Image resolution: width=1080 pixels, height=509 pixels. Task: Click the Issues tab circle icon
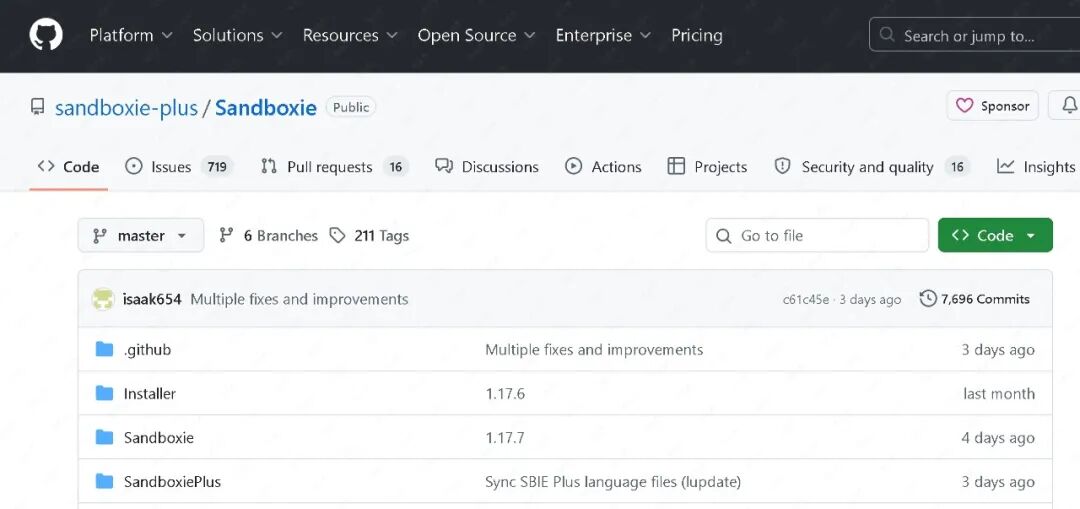pos(134,167)
